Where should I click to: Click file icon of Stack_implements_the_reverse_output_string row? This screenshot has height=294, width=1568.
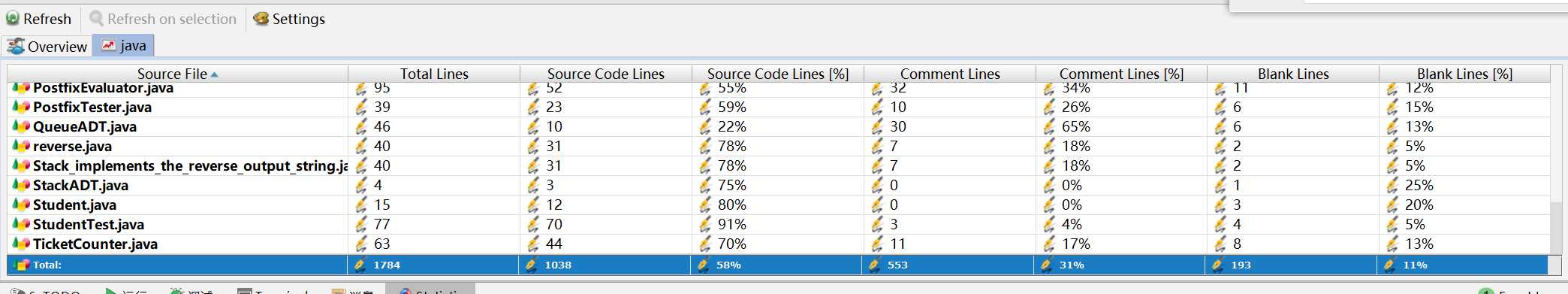coord(21,165)
